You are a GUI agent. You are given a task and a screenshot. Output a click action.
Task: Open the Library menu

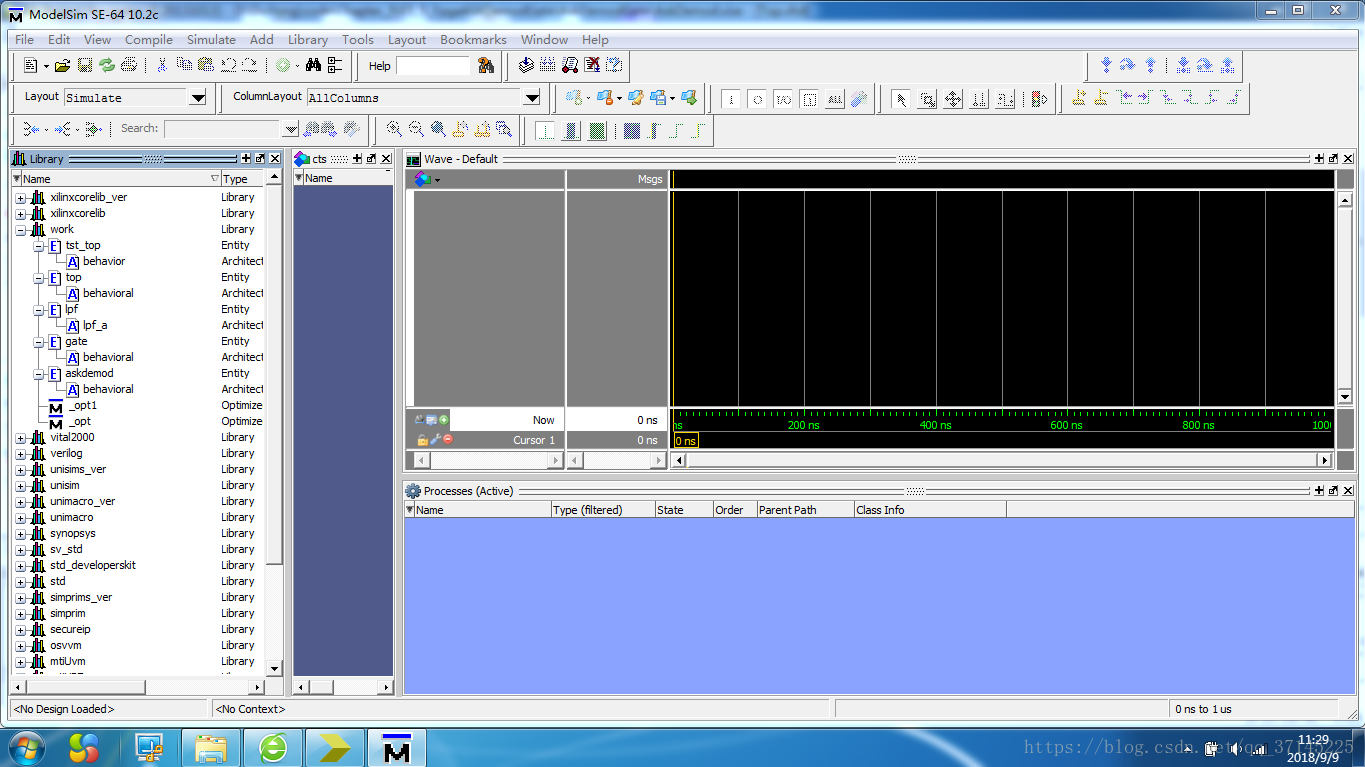[x=307, y=39]
